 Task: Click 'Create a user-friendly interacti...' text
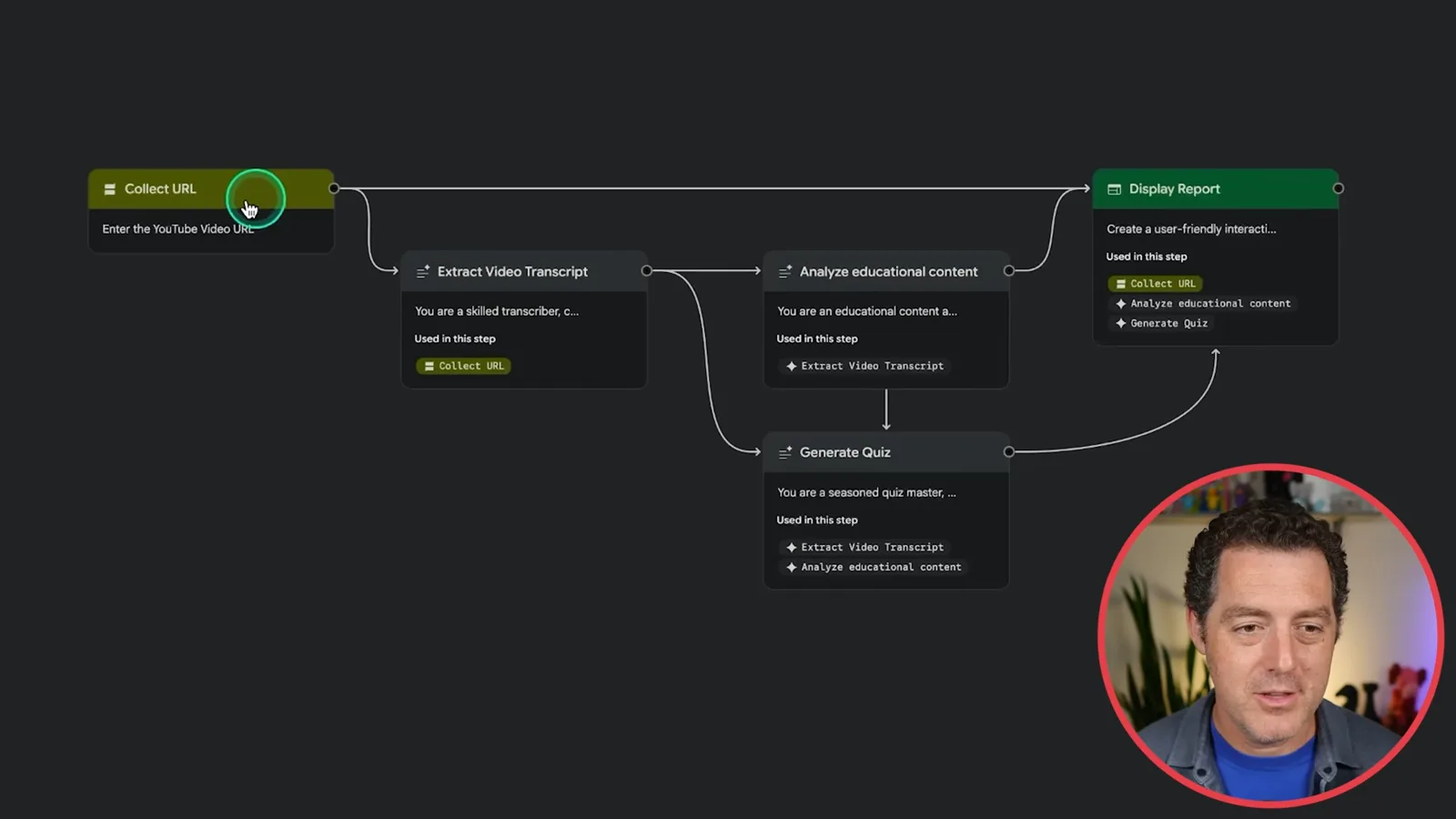coord(1191,229)
